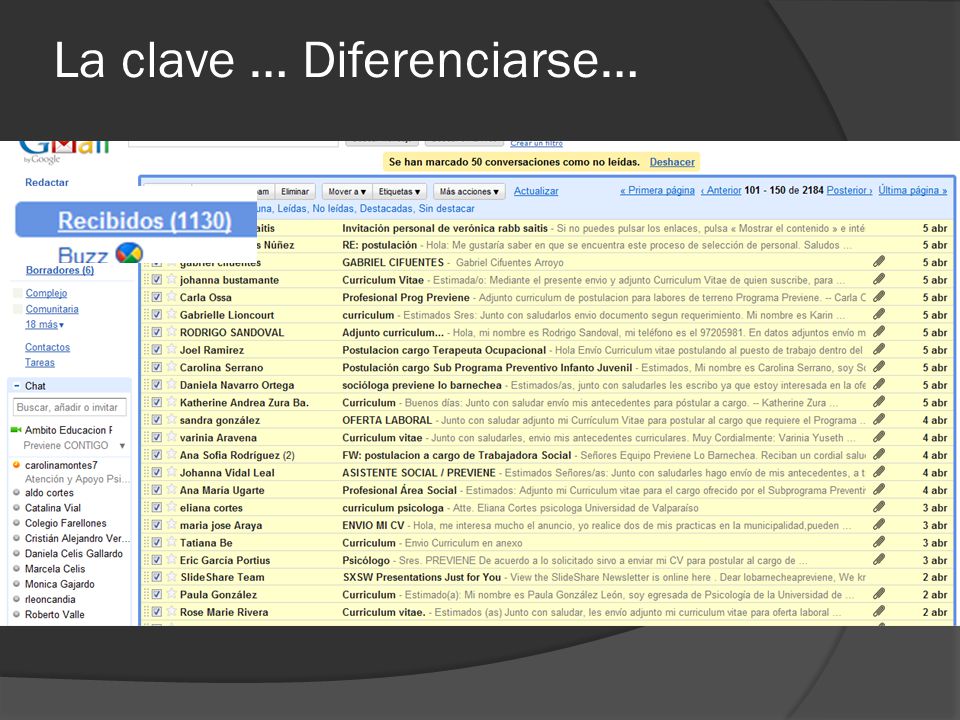Open the Recibidos (1130) inbox
The height and width of the screenshot is (720, 960).
(144, 220)
